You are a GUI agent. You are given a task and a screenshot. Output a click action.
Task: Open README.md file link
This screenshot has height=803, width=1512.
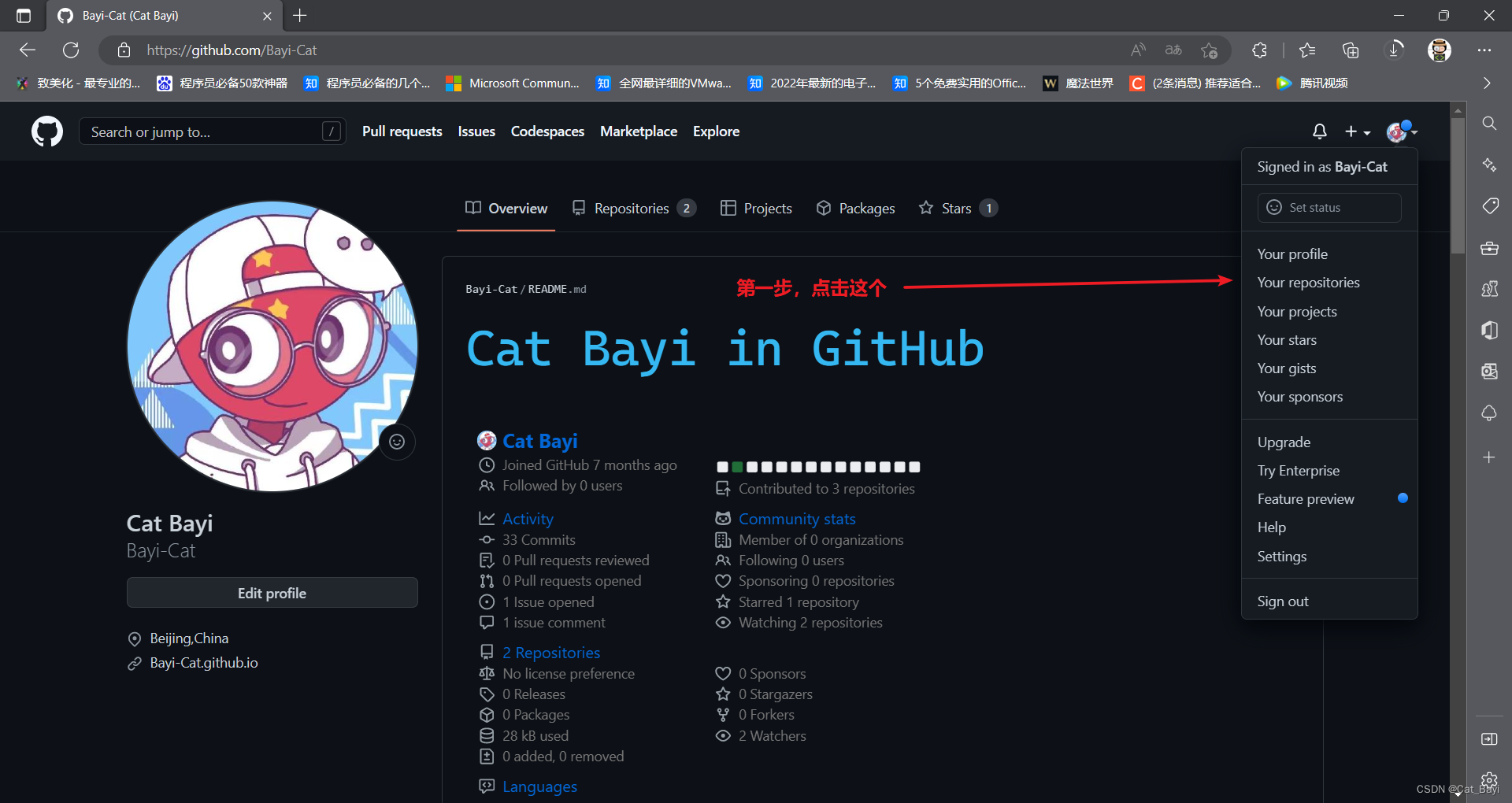coord(557,290)
